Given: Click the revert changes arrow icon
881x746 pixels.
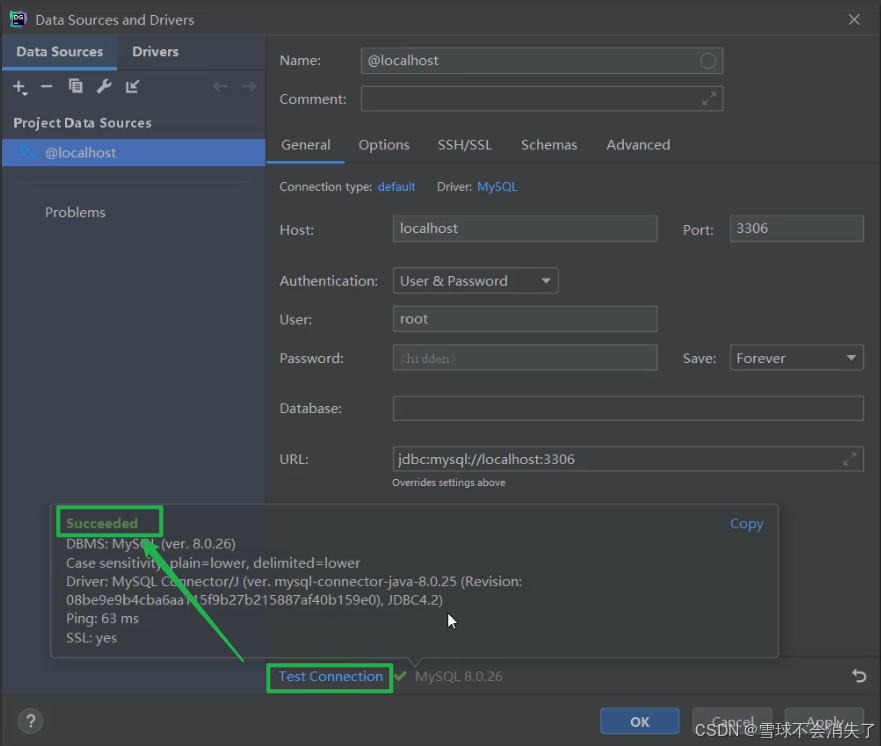Looking at the screenshot, I should [859, 675].
